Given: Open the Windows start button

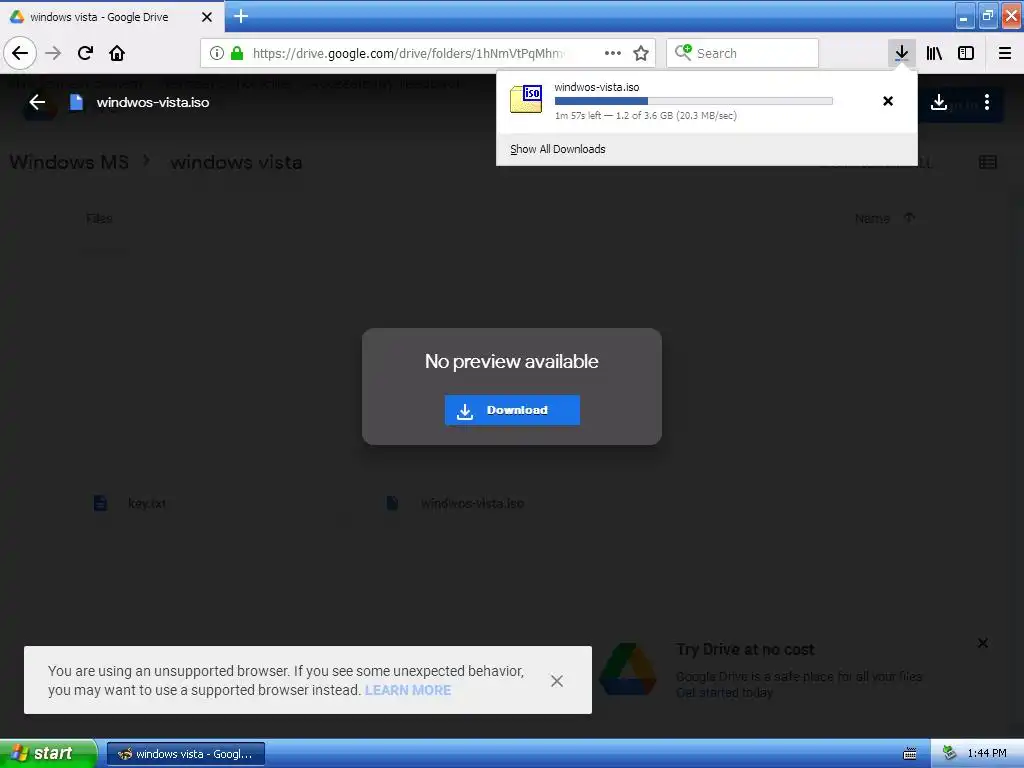Looking at the screenshot, I should click(48, 754).
